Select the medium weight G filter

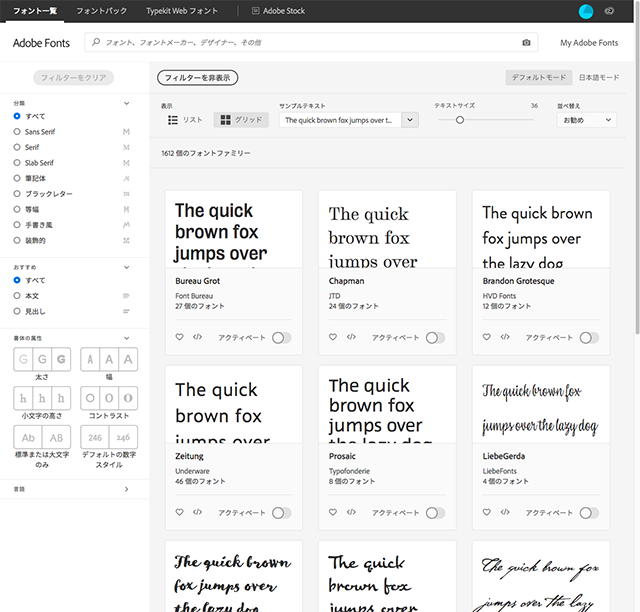click(42, 359)
